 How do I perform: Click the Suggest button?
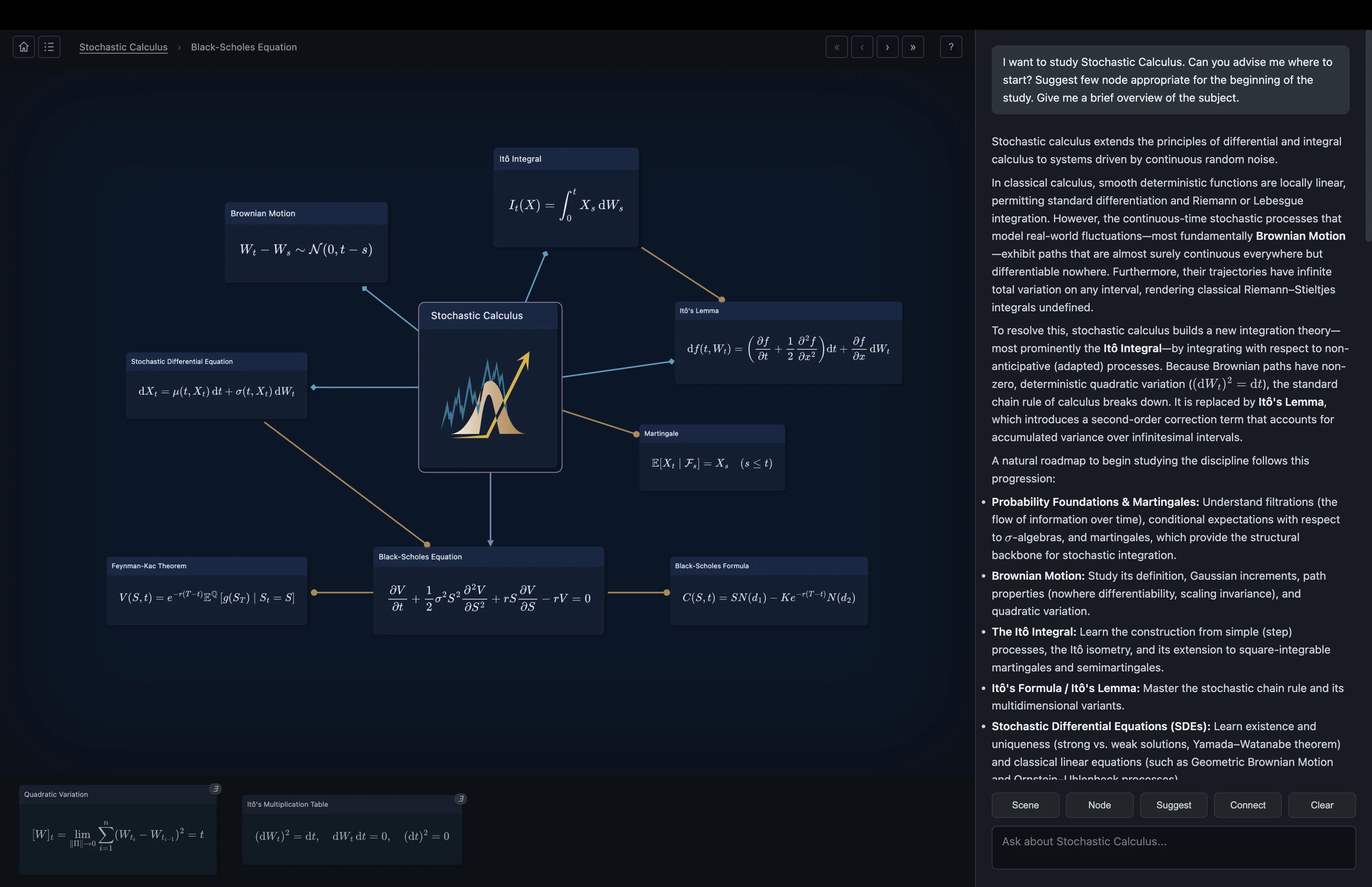point(1174,805)
